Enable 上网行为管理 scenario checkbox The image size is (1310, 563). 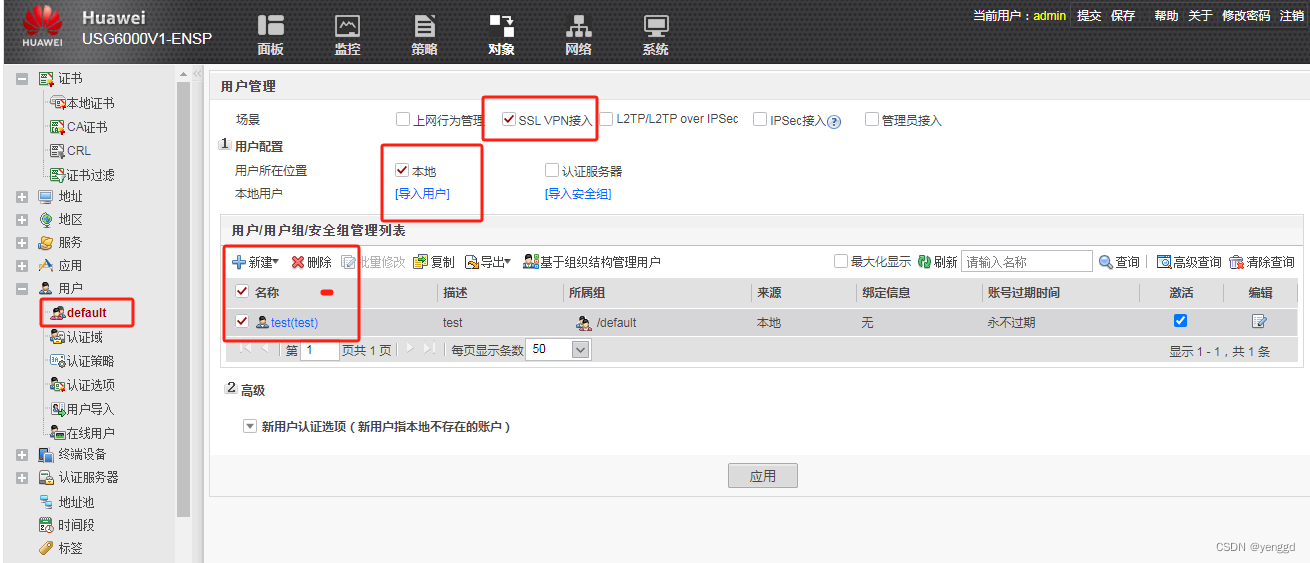(x=403, y=120)
